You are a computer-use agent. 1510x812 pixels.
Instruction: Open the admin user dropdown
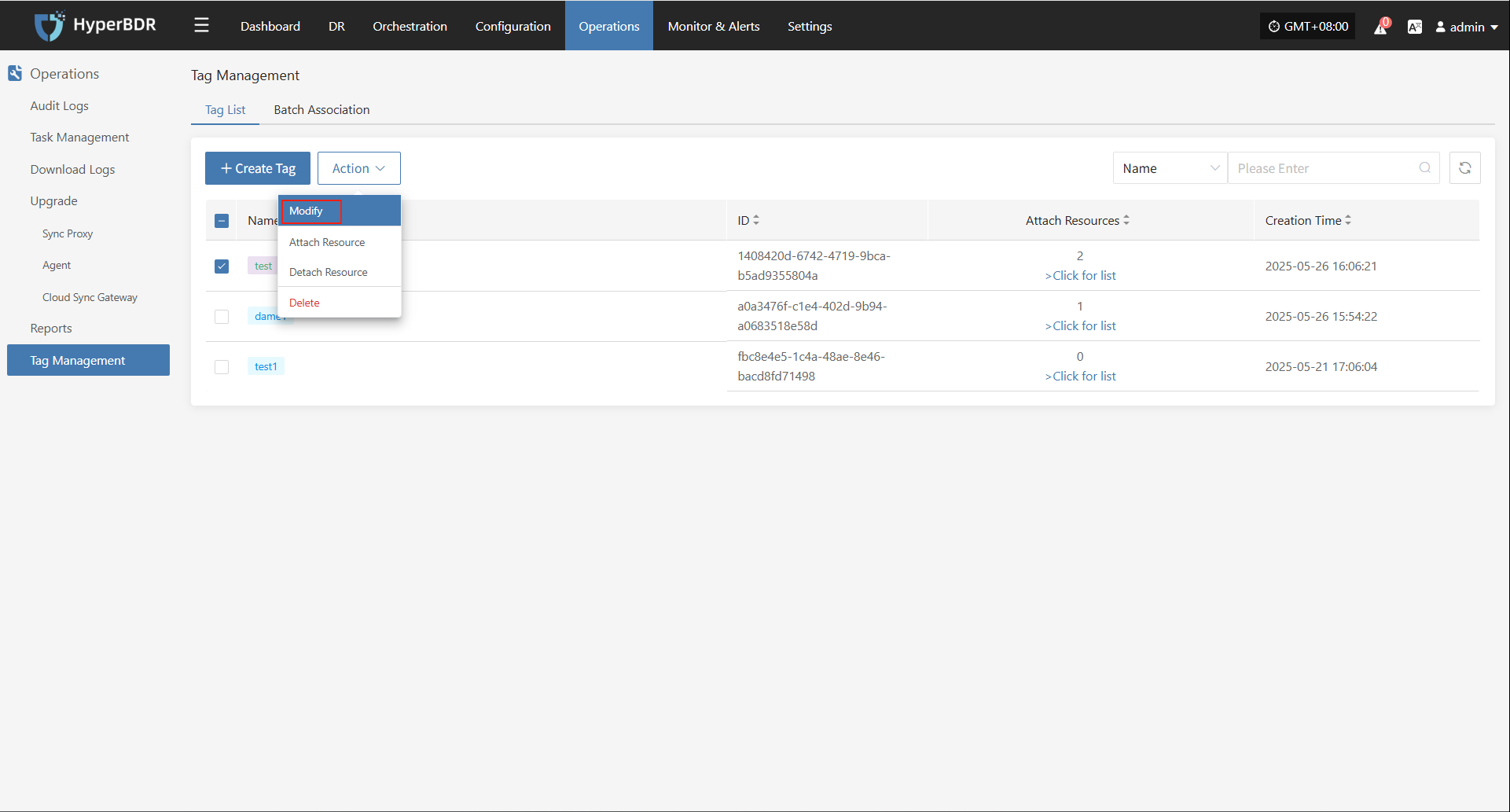pyautogui.click(x=1467, y=27)
